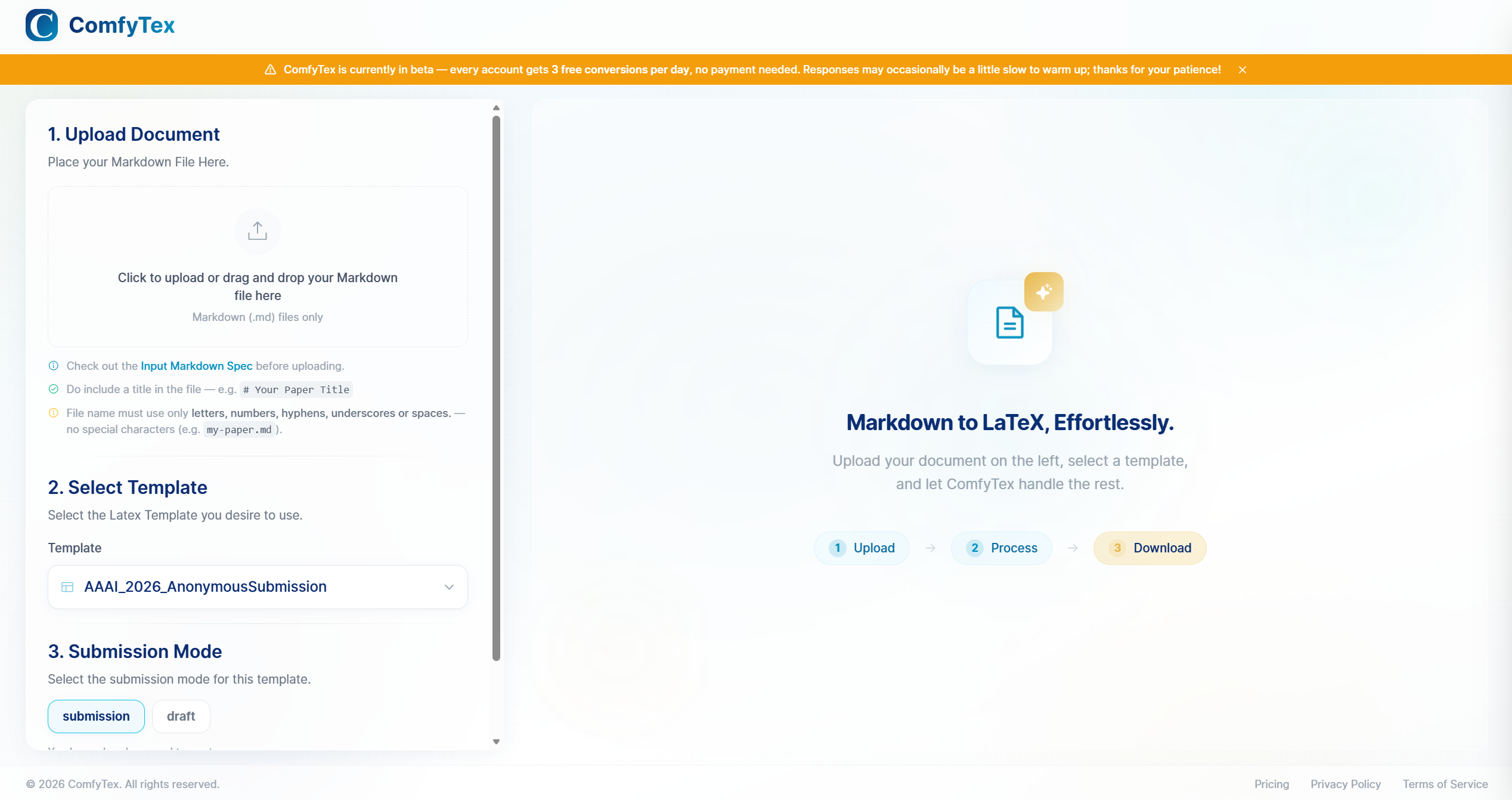Open the Pricing footer link
The width and height of the screenshot is (1512, 800).
1272,784
